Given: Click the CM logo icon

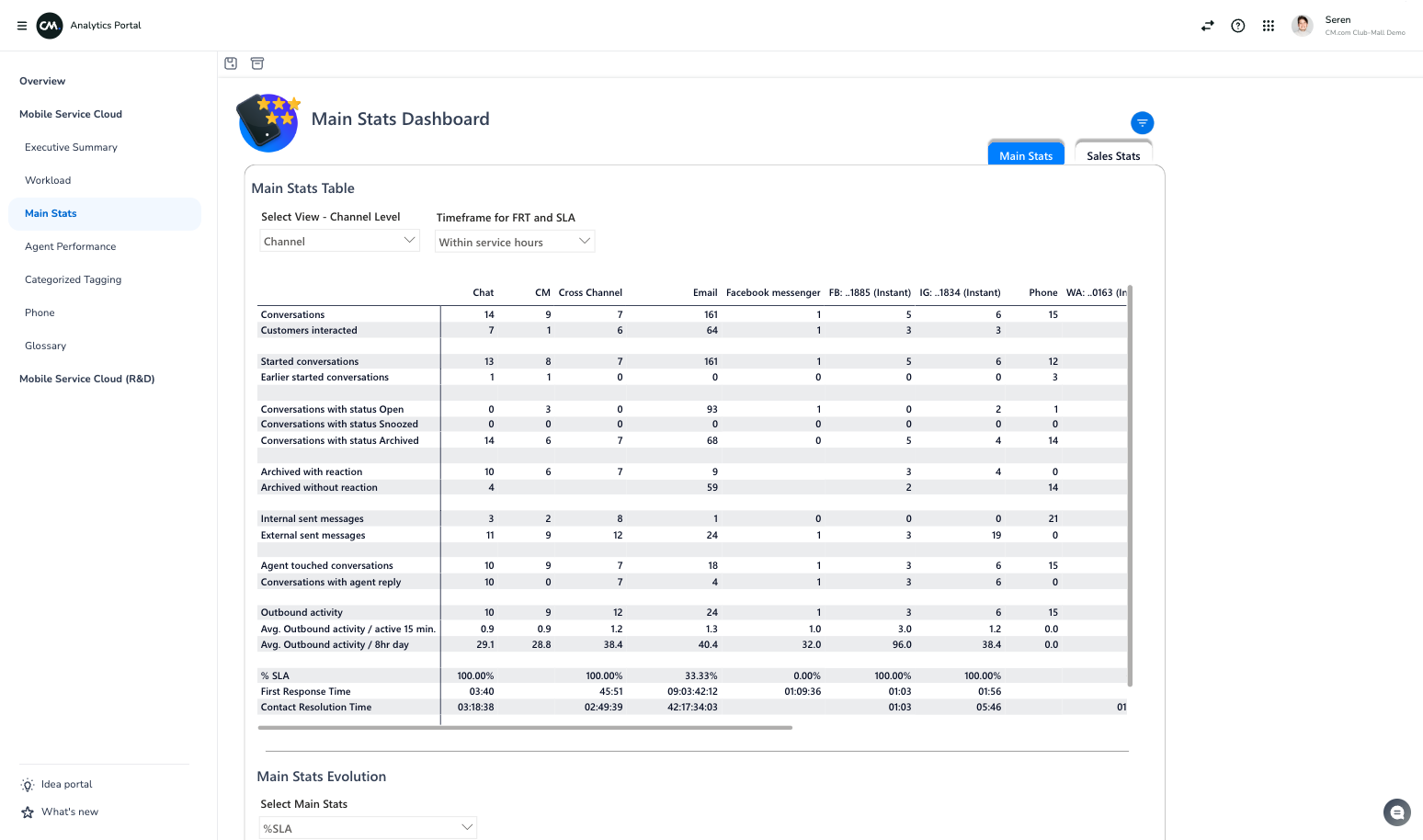Looking at the screenshot, I should [x=50, y=26].
